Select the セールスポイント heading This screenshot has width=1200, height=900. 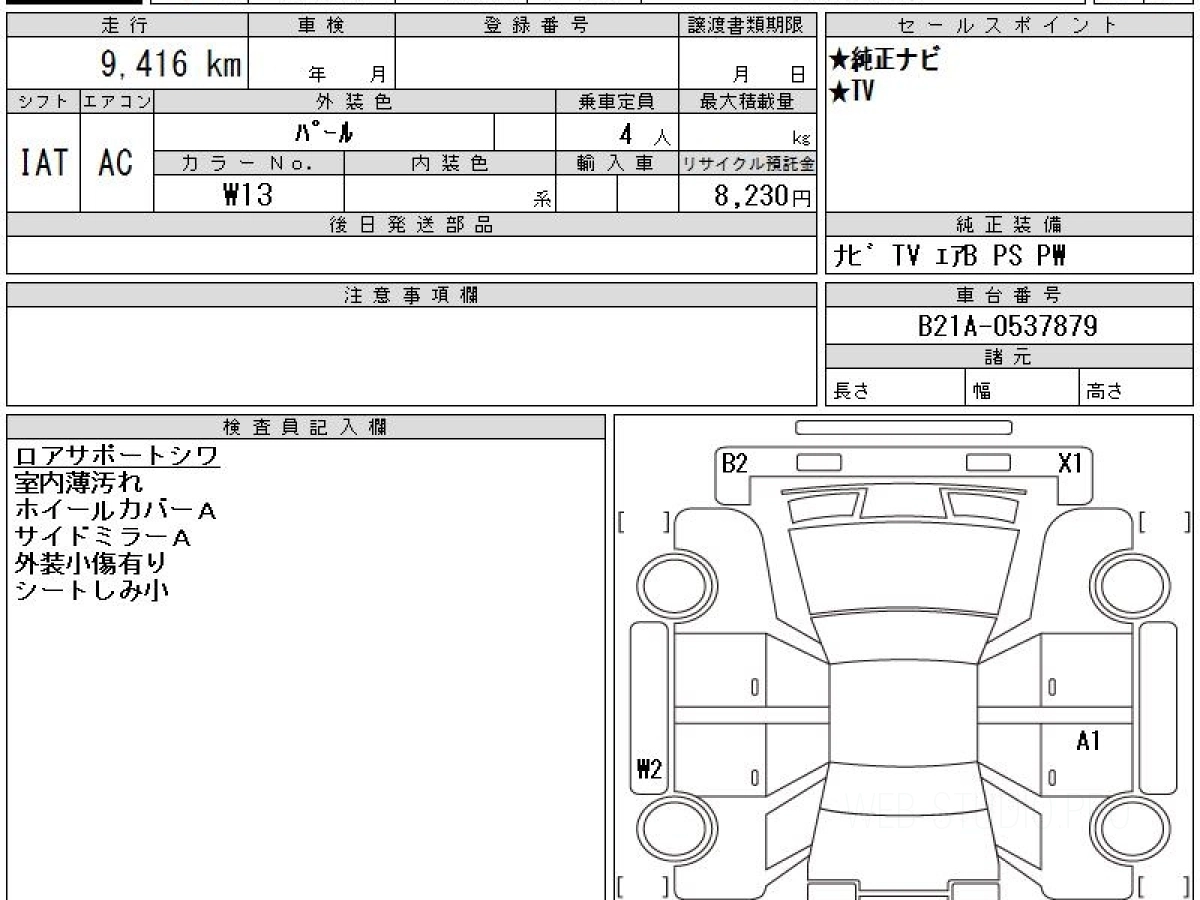tap(1009, 26)
